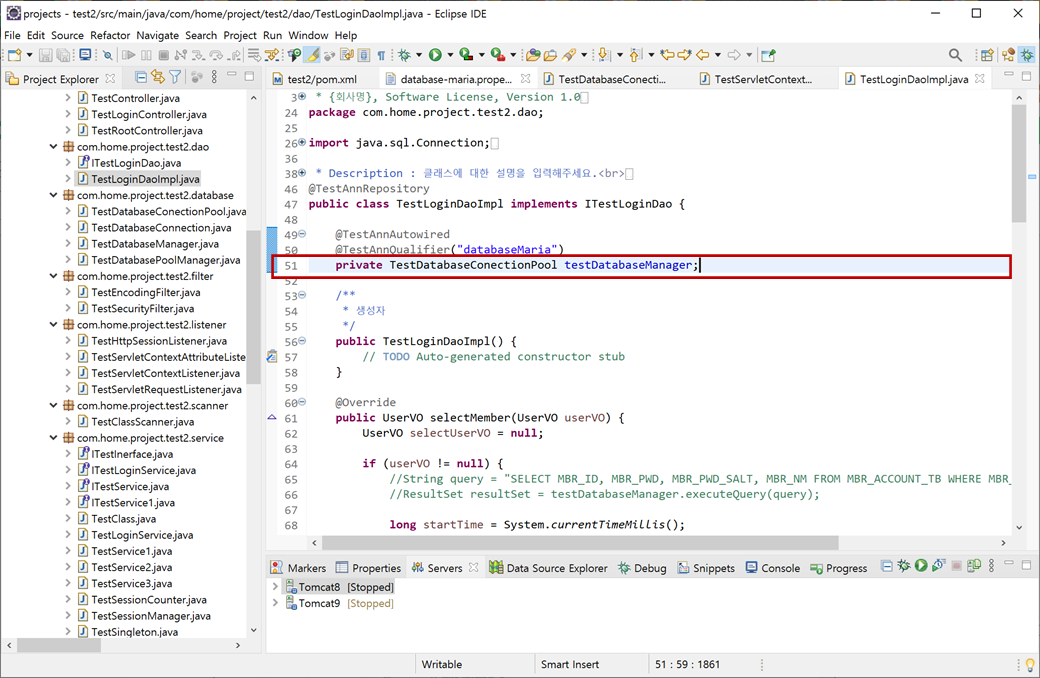Open the Run button dropdown arrow
1040x678 pixels.
tap(449, 55)
